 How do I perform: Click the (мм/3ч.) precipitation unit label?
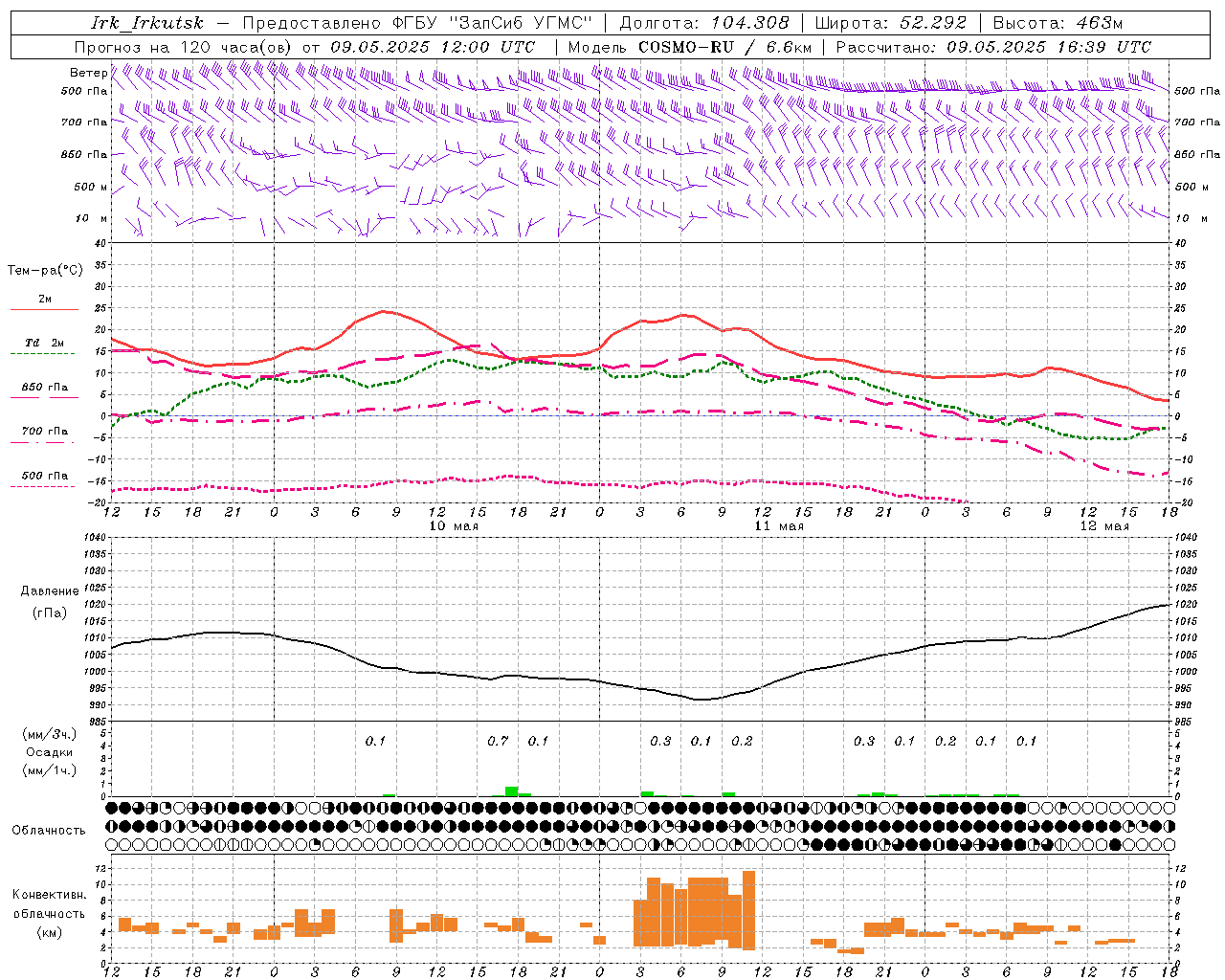click(50, 734)
